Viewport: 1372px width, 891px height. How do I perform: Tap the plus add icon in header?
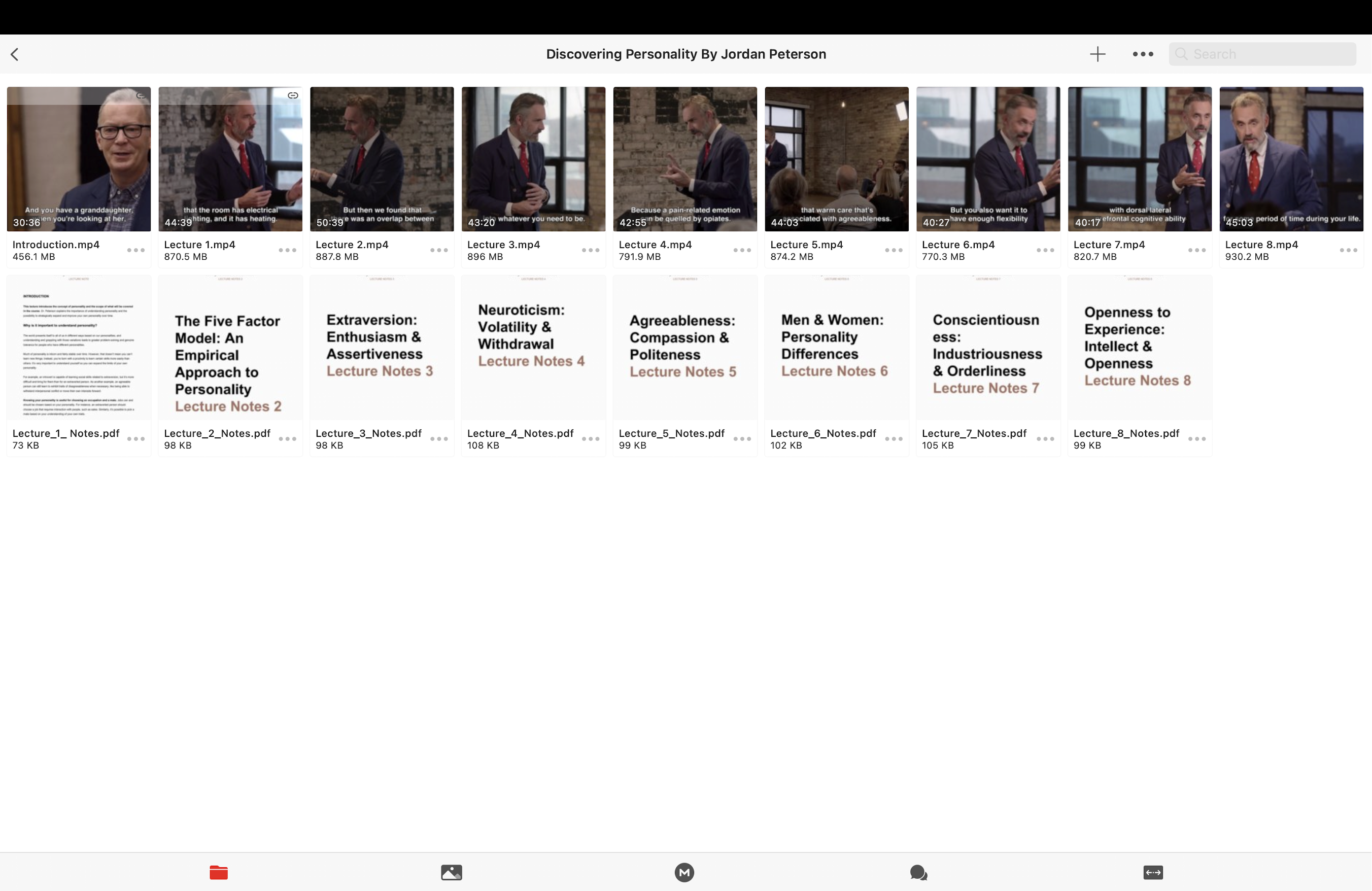point(1097,54)
